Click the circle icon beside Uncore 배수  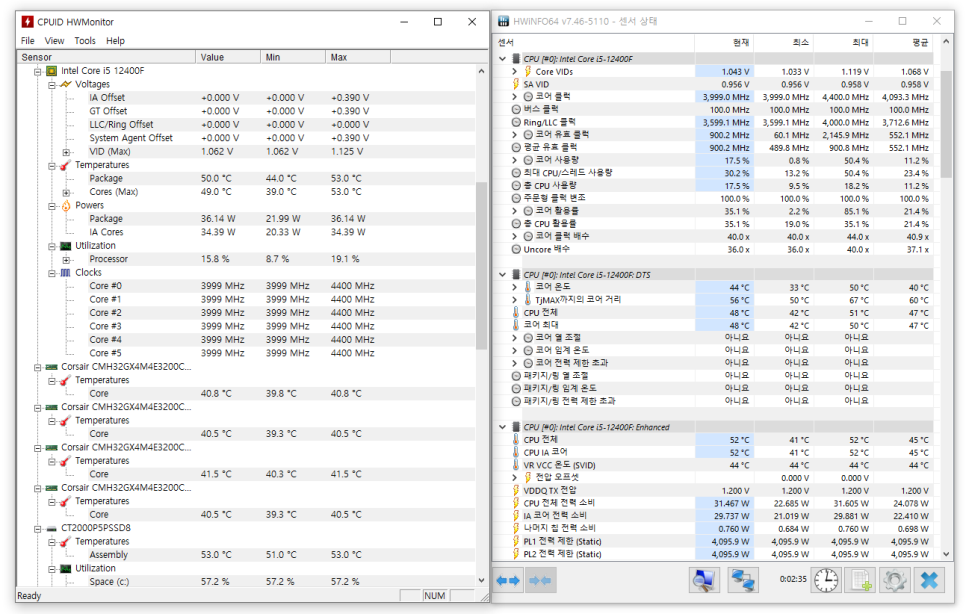point(516,249)
